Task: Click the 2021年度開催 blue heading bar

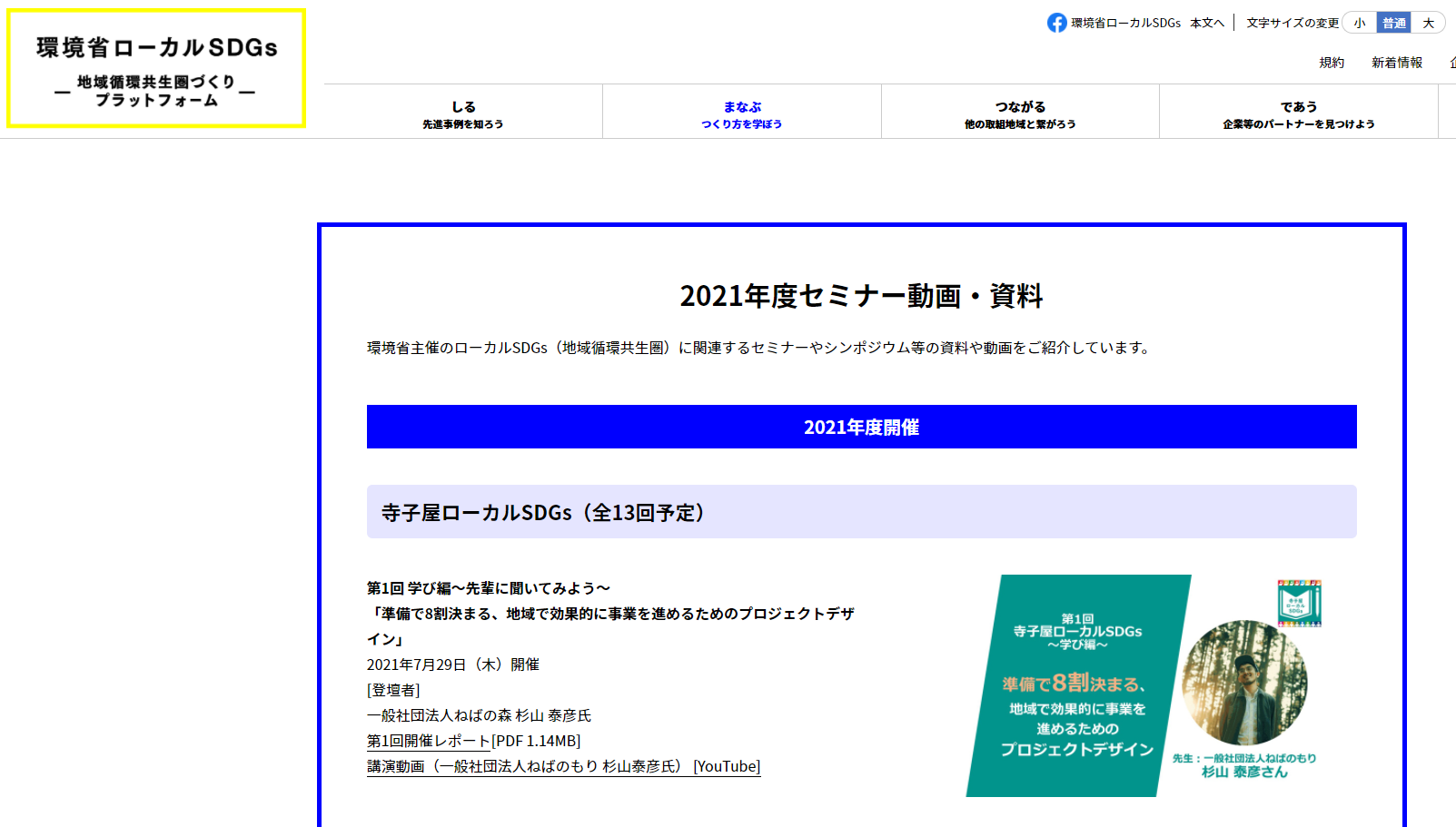Action: coord(861,427)
